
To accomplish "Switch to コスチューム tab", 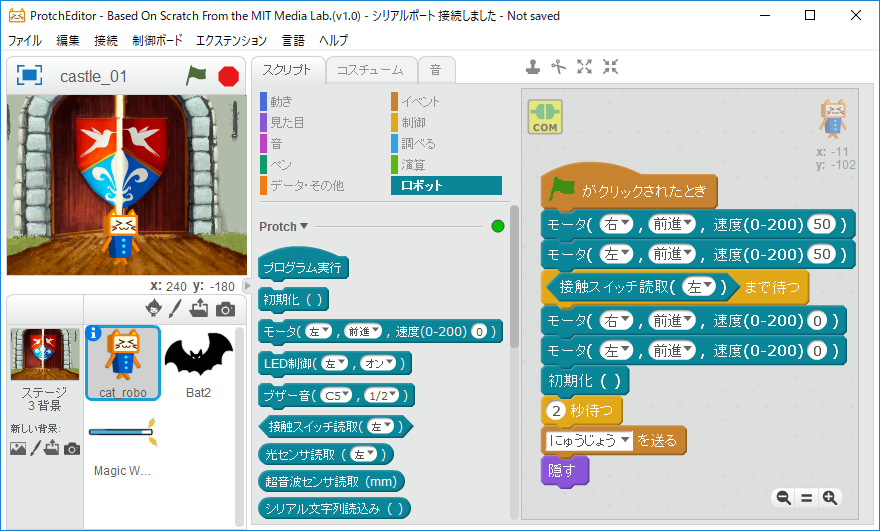I will pyautogui.click(x=370, y=70).
